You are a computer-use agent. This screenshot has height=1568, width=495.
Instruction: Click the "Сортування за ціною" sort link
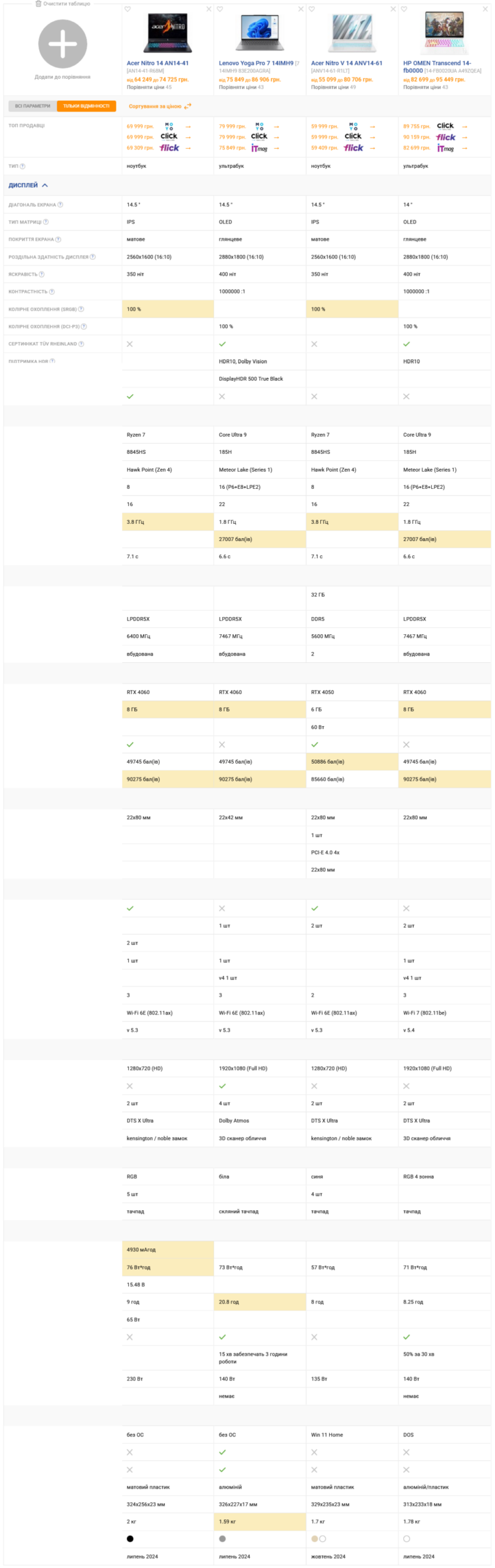(155, 106)
